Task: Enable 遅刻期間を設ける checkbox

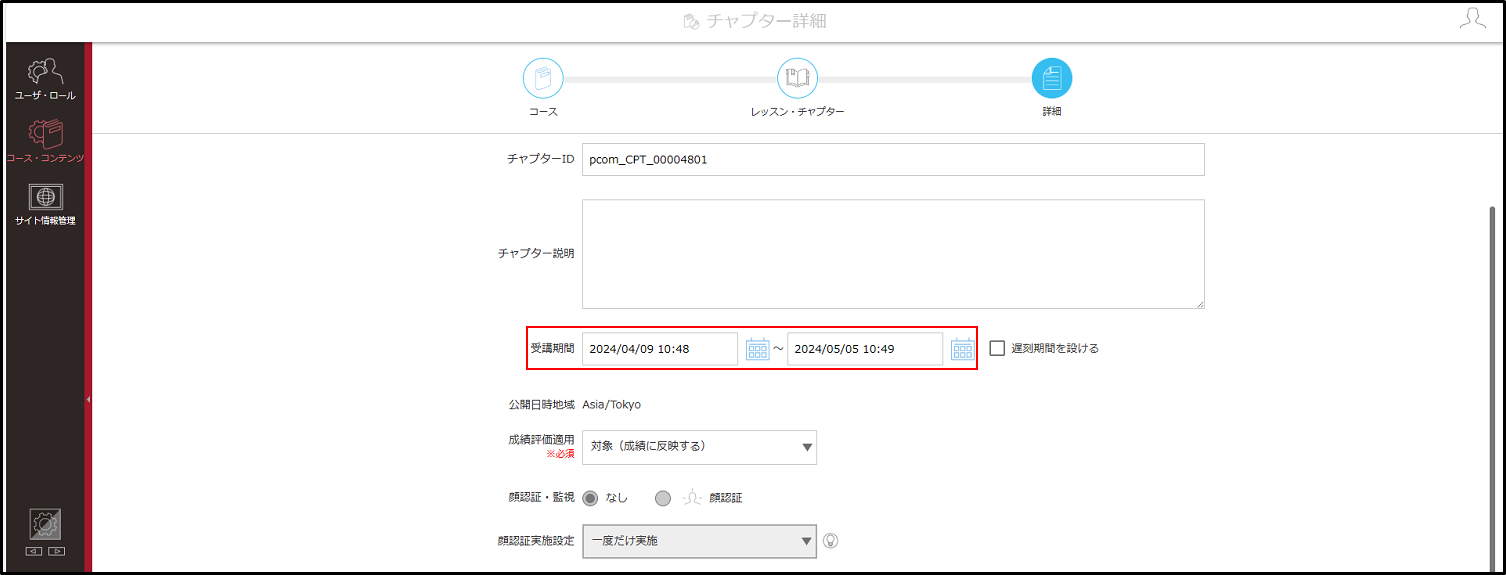Action: 997,348
